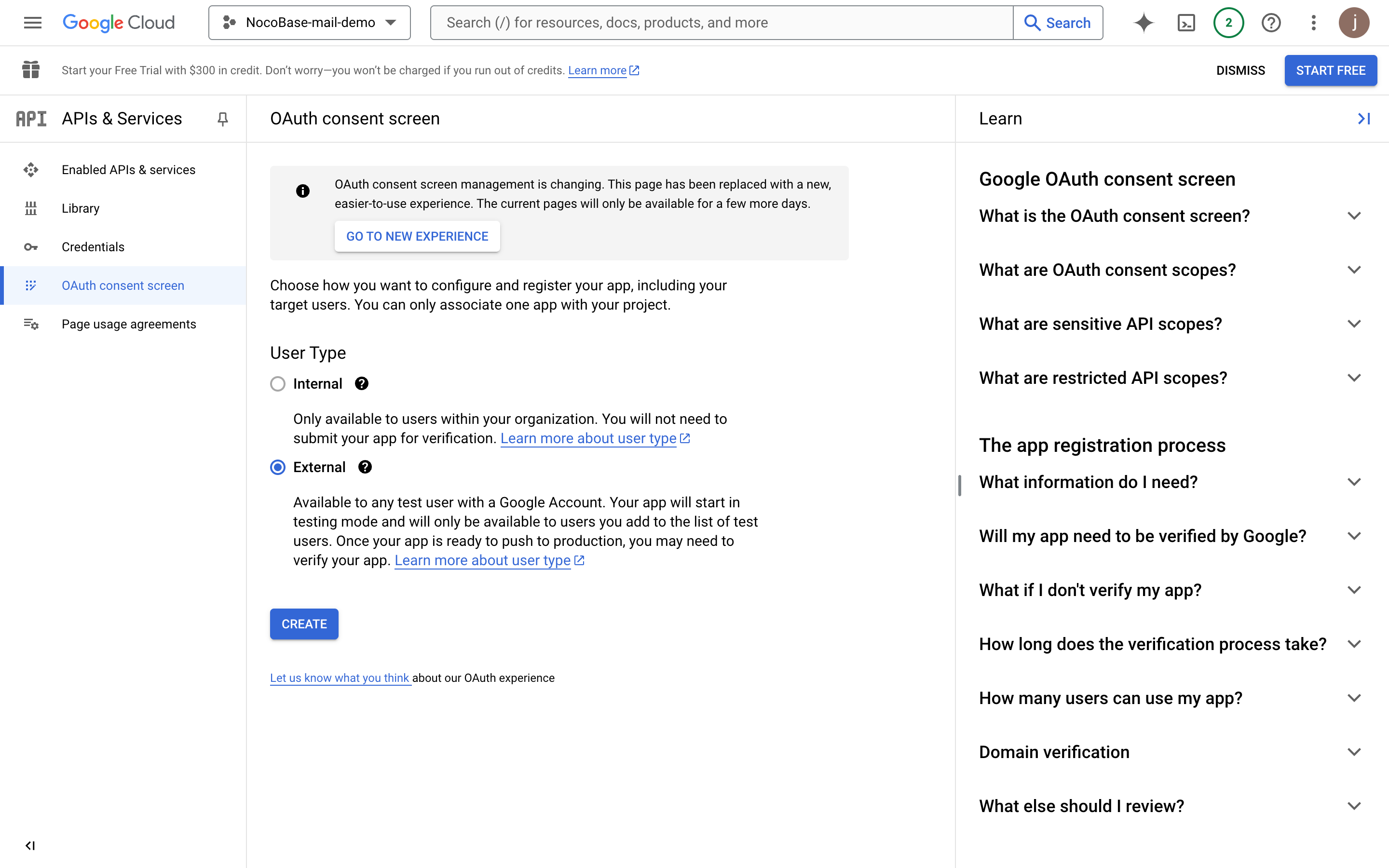
Task: Click the help icon beside External
Action: click(x=365, y=467)
